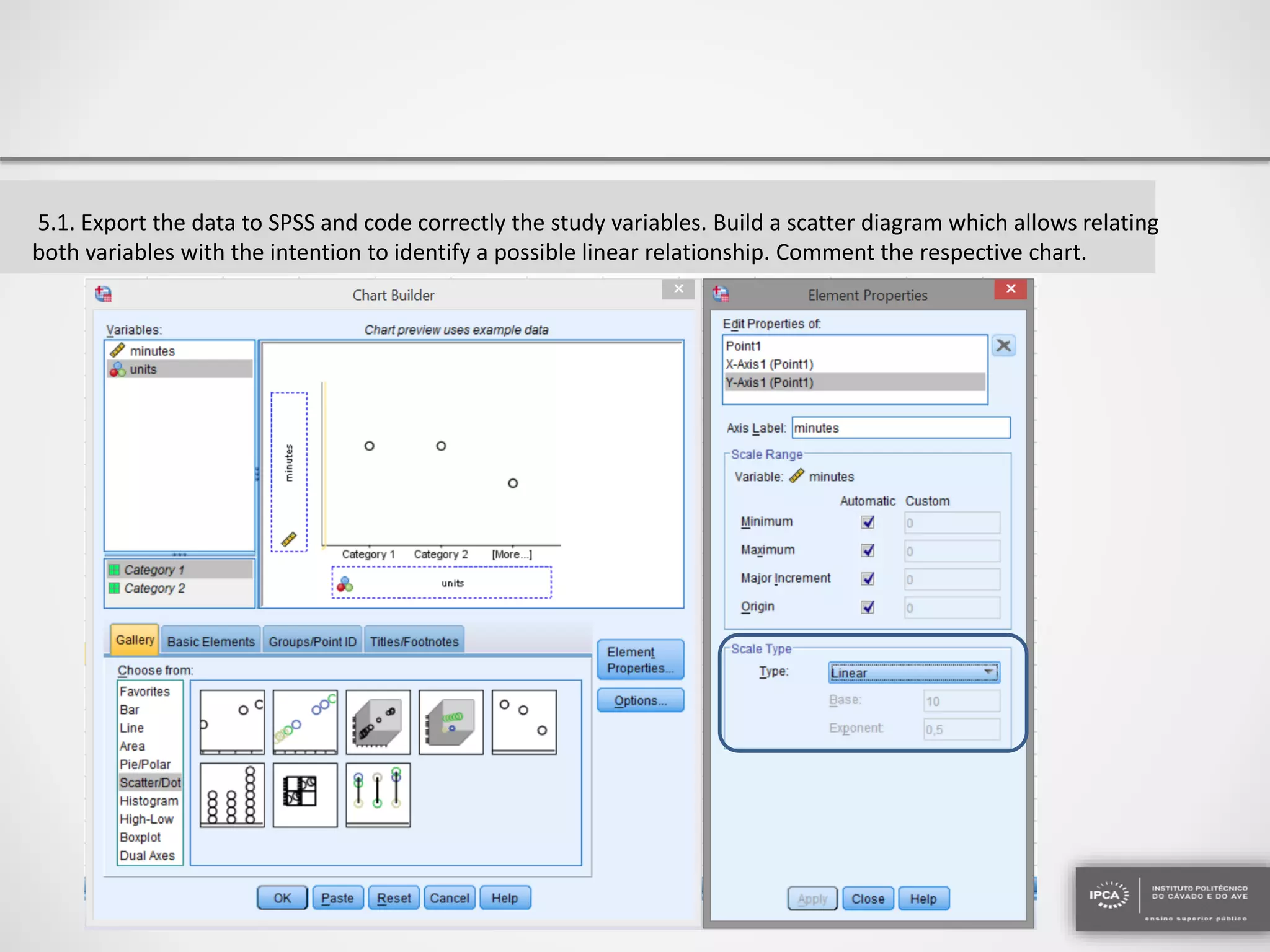1270x952 pixels.
Task: Click Apply in Element Properties
Action: [x=812, y=899]
